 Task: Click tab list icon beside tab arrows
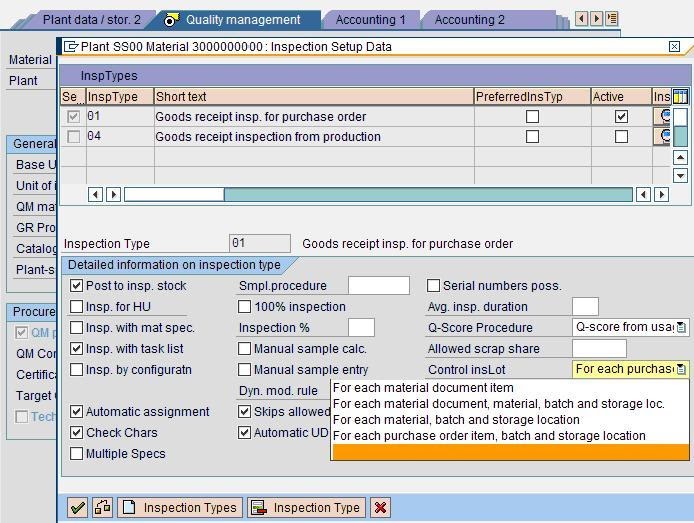[612, 19]
